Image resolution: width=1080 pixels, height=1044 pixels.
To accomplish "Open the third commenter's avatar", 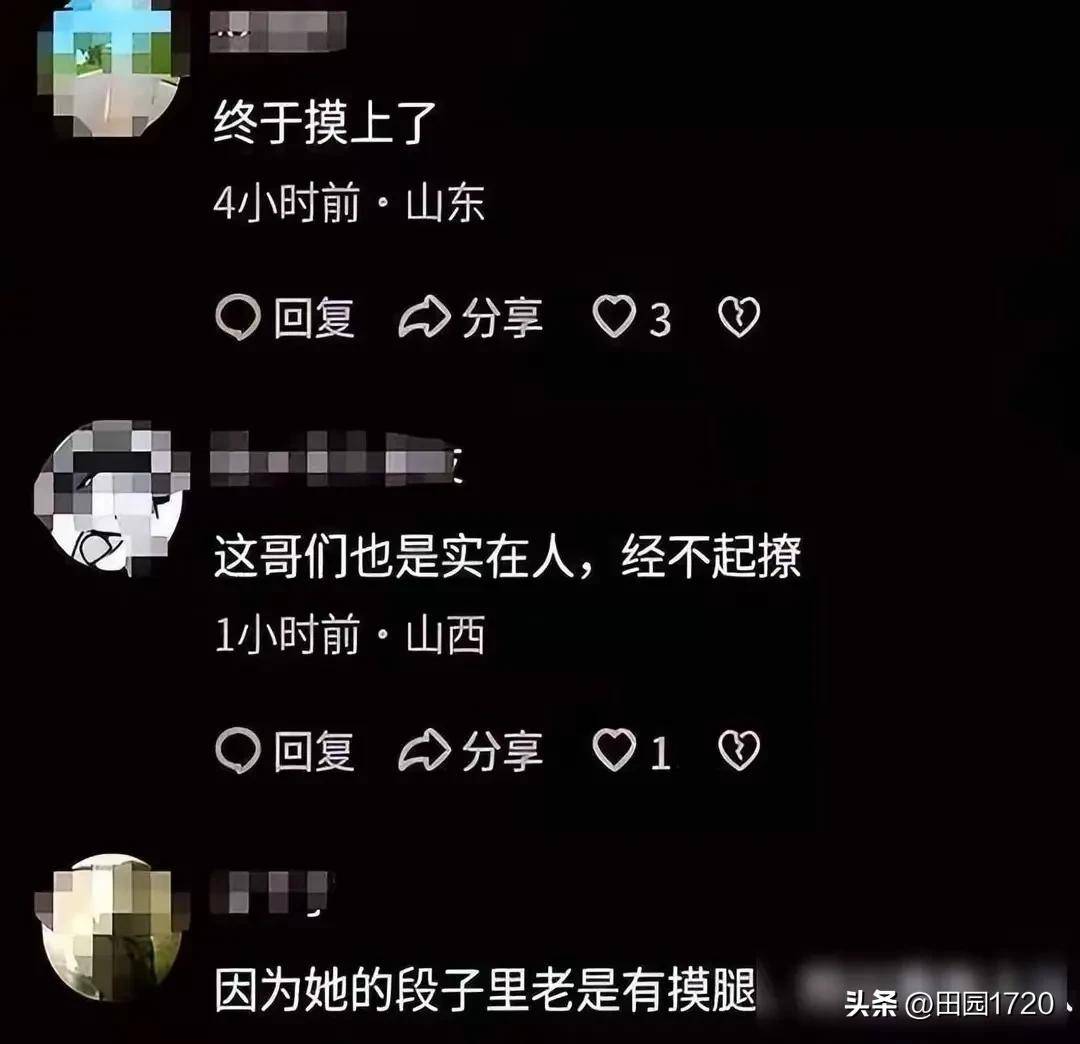I will 112,928.
